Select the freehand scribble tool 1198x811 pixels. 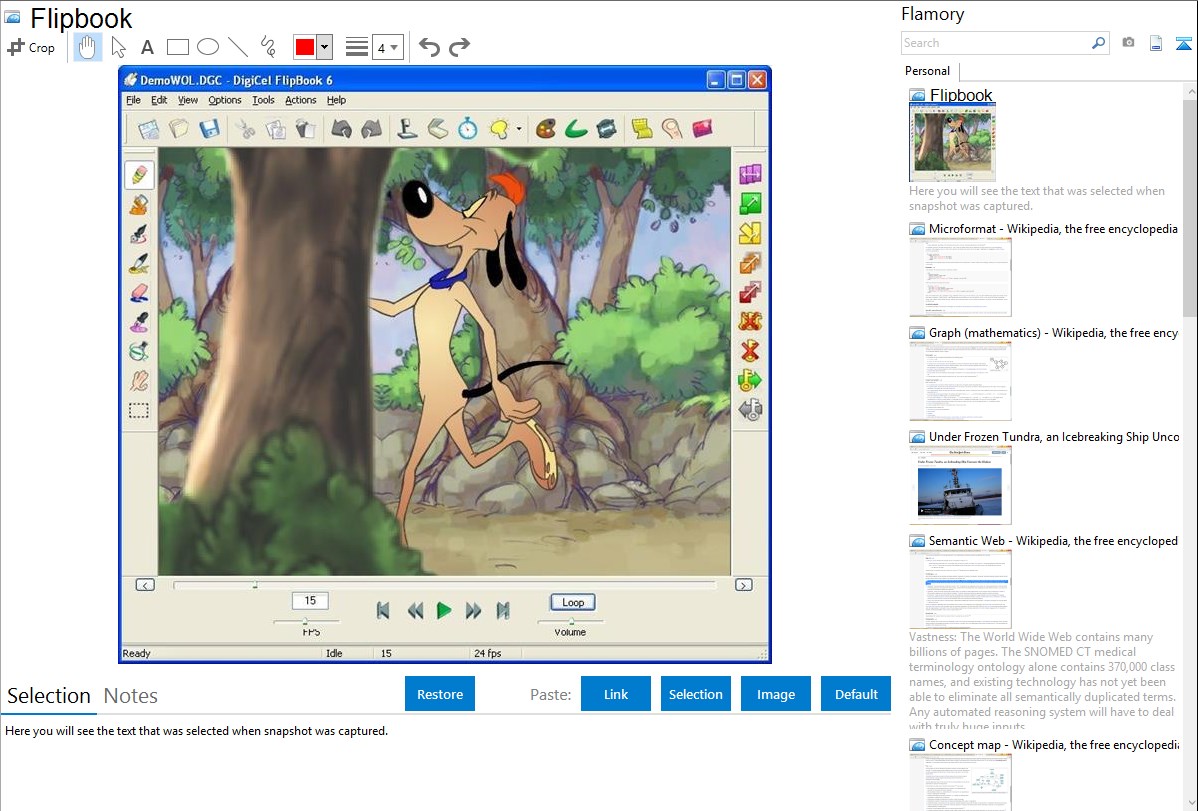[x=268, y=47]
